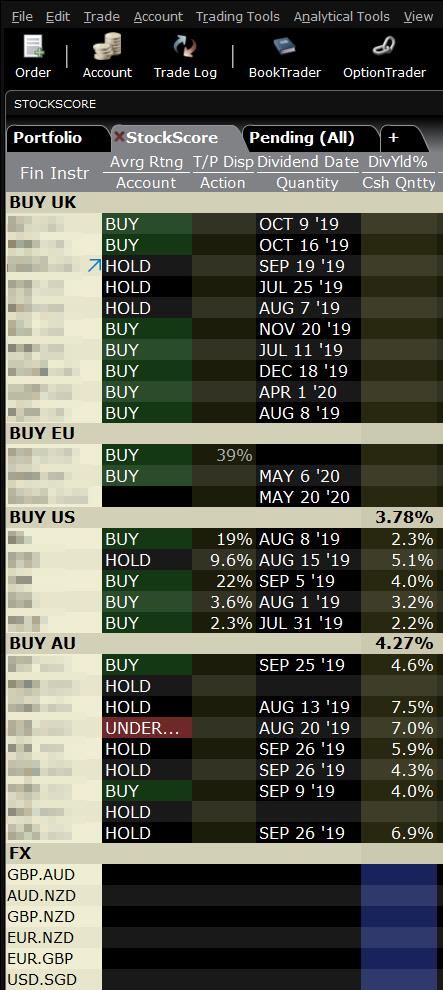Click the blue arrow next to HOLD row

tap(94, 266)
